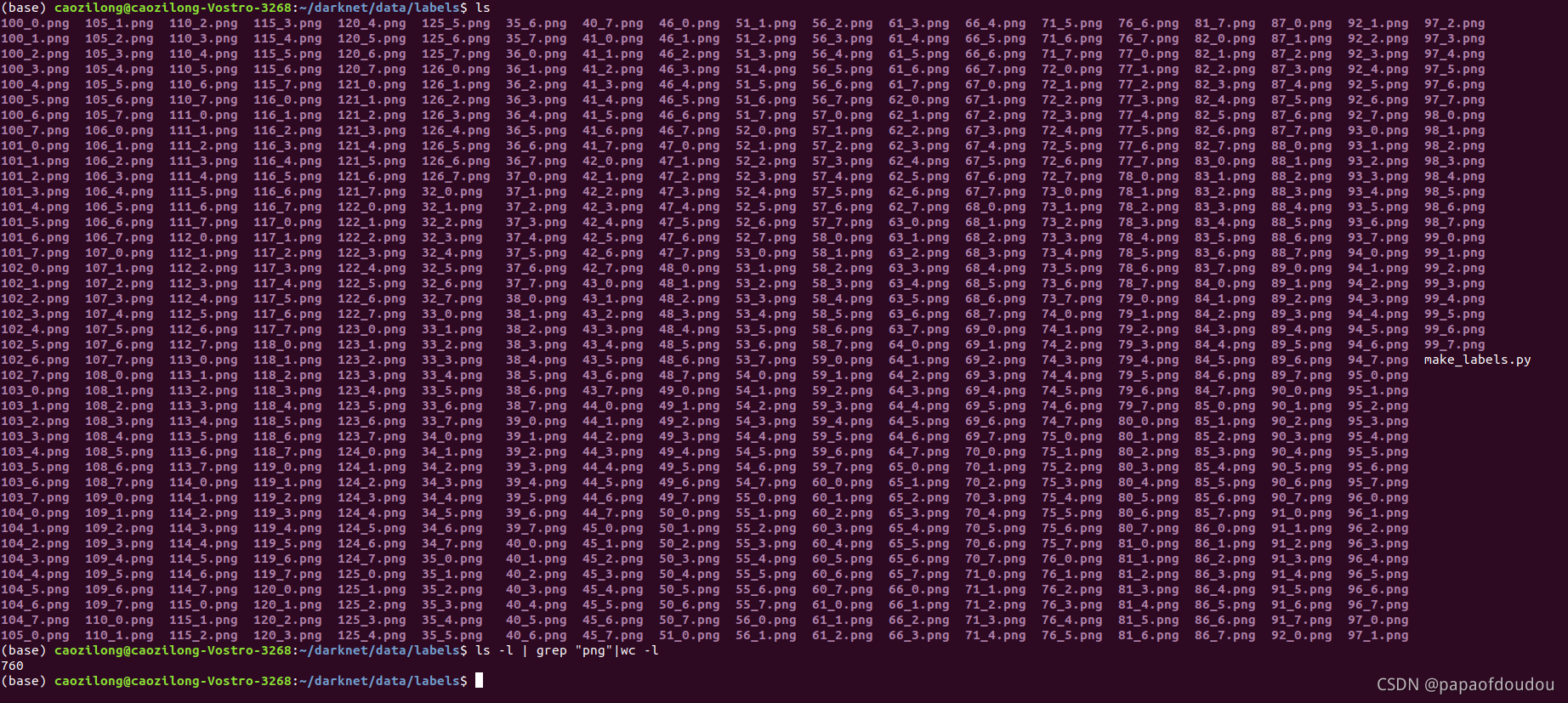1568x703 pixels.
Task: Select the 51_1.png file name
Action: [x=766, y=23]
